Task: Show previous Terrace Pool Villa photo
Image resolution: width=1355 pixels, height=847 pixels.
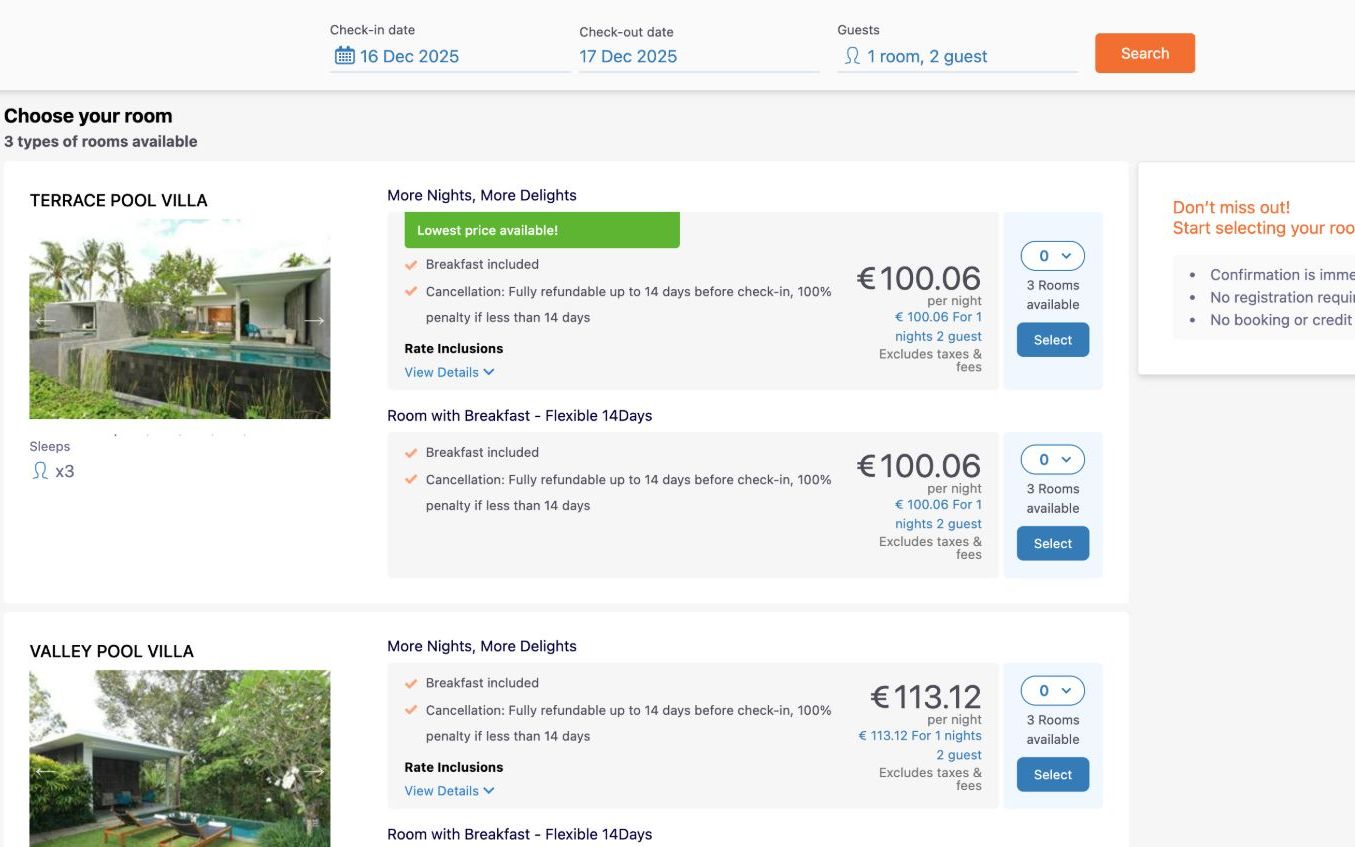Action: pyautogui.click(x=45, y=321)
